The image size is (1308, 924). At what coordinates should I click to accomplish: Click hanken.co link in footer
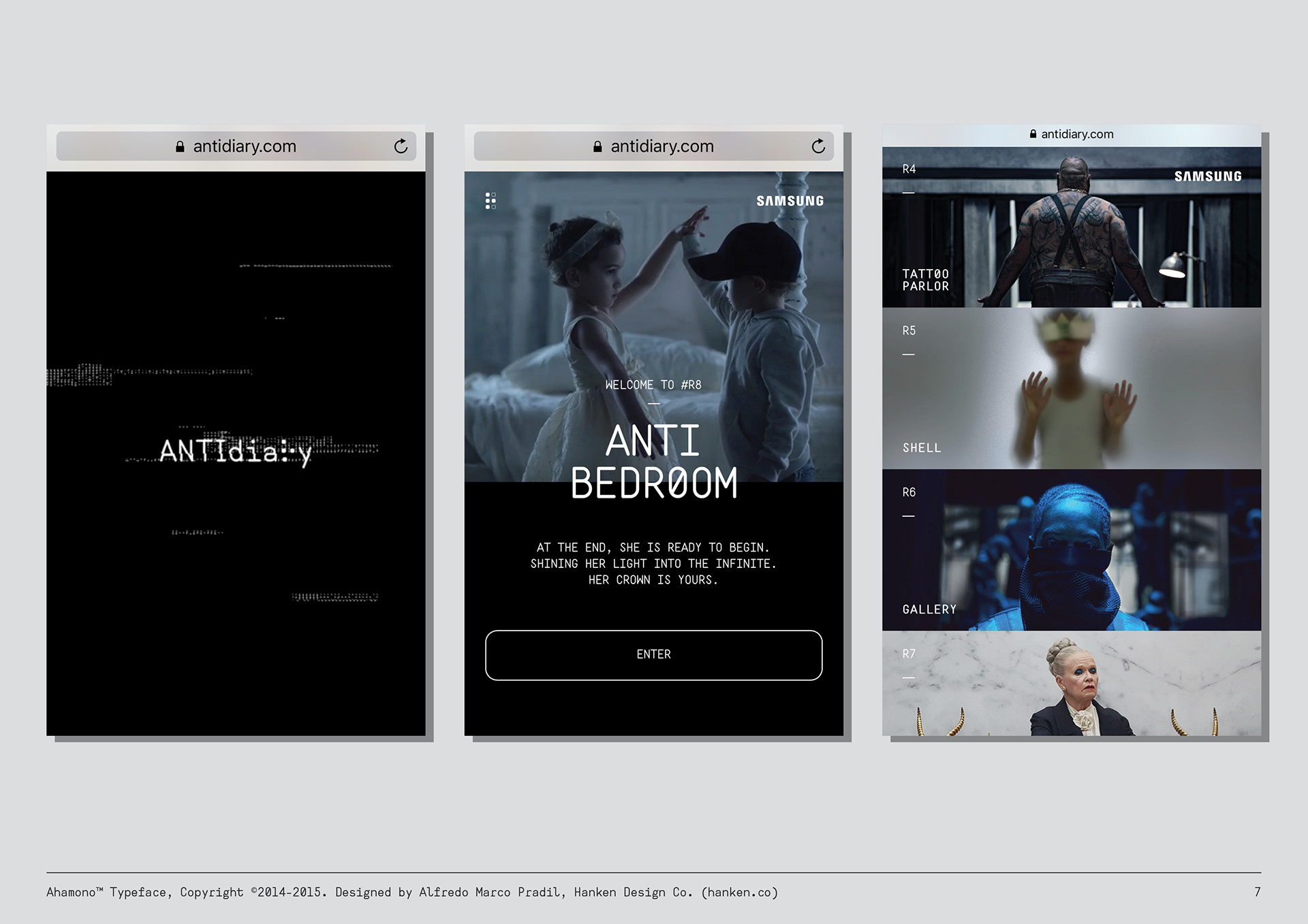click(x=739, y=892)
